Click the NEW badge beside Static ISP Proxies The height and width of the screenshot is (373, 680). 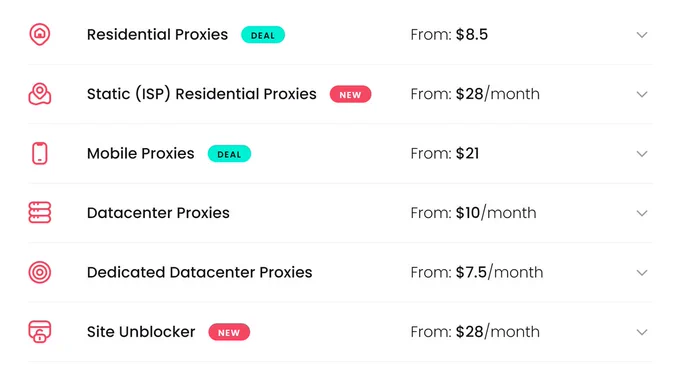350,95
